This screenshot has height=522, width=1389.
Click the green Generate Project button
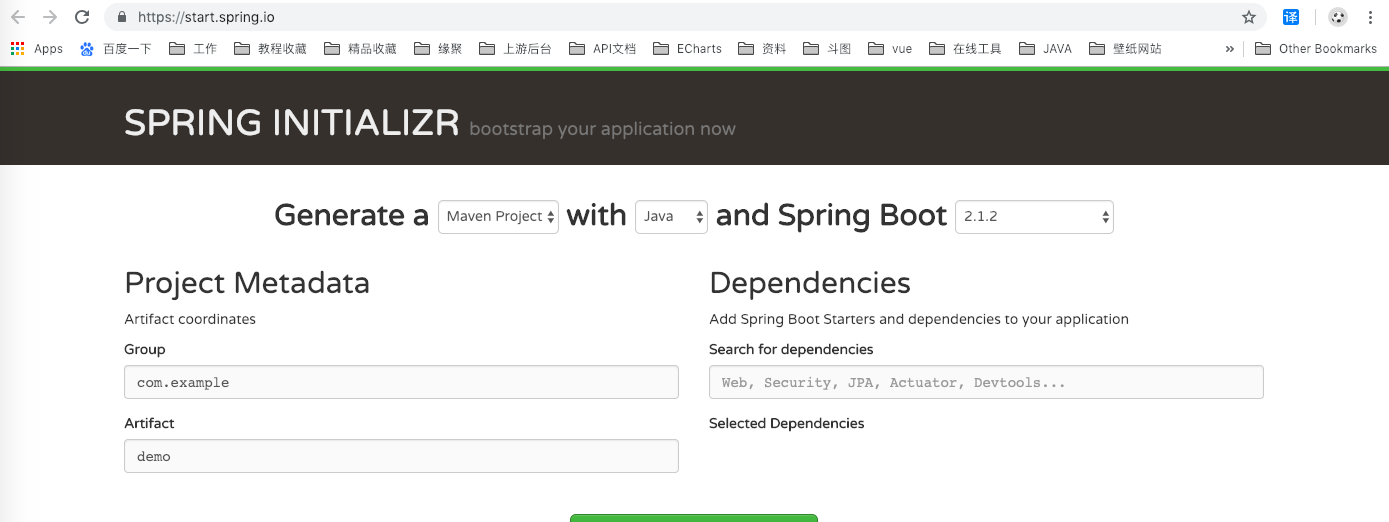click(x=694, y=518)
